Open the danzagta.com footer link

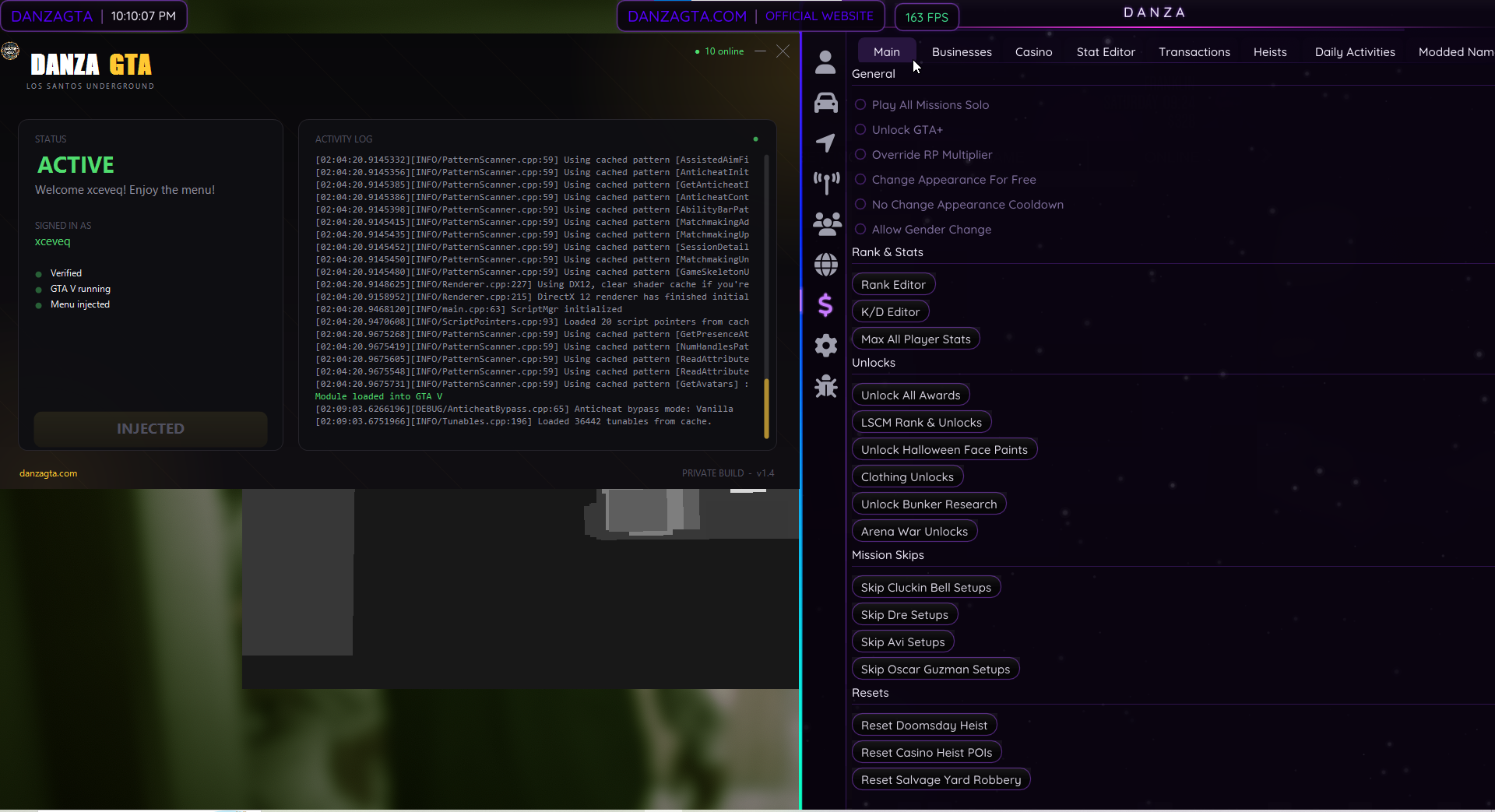click(48, 473)
